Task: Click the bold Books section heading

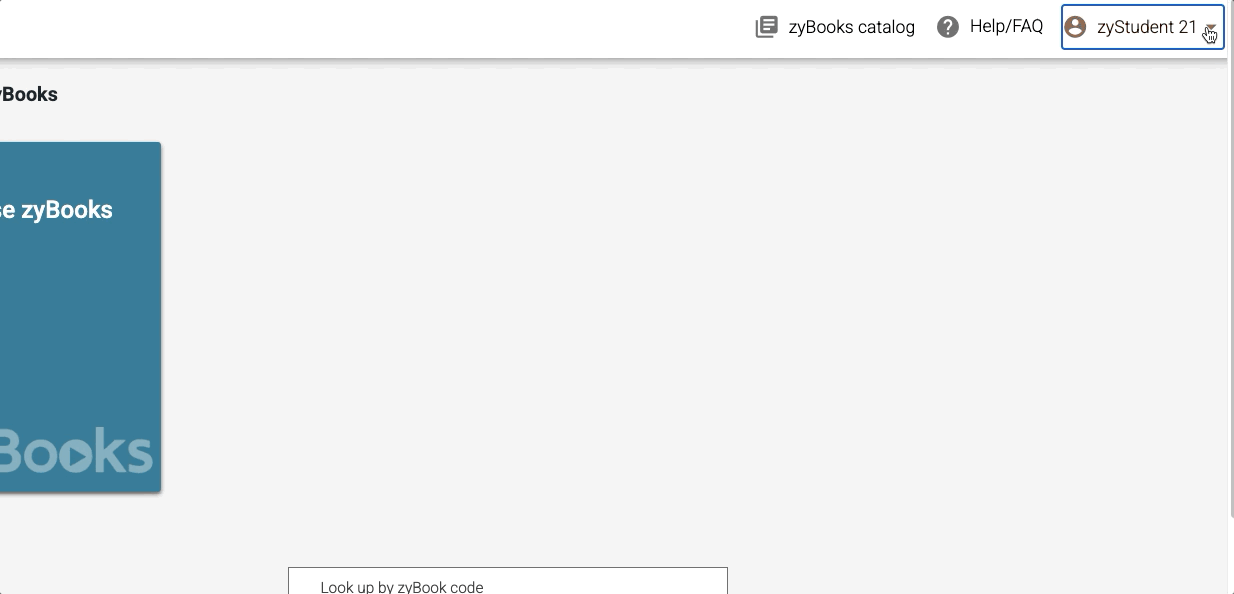Action: tap(29, 95)
